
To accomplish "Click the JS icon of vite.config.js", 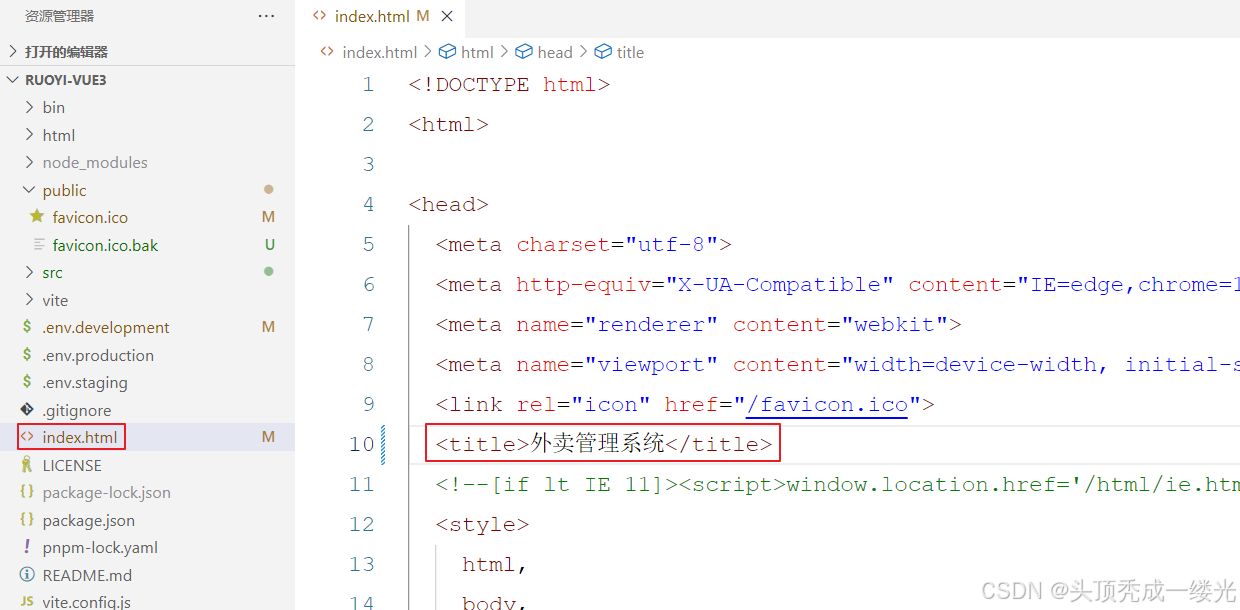I will click(x=27, y=602).
